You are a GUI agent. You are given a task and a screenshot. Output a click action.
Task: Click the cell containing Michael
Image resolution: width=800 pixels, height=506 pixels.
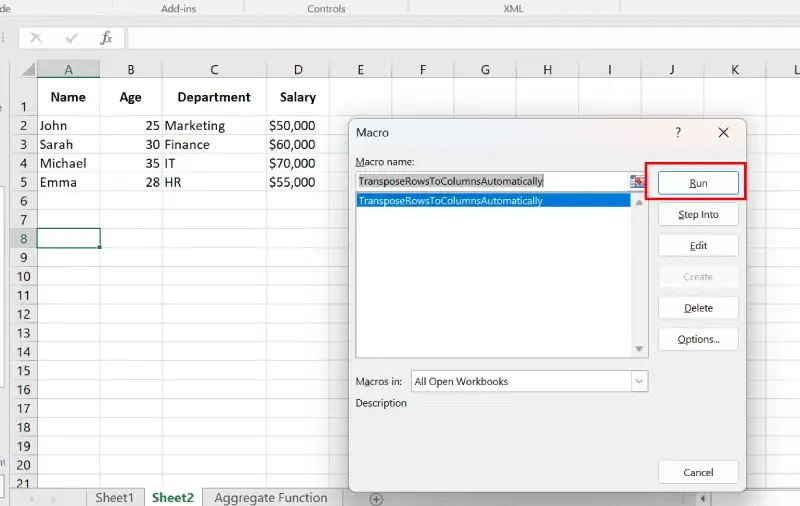[x=68, y=163]
